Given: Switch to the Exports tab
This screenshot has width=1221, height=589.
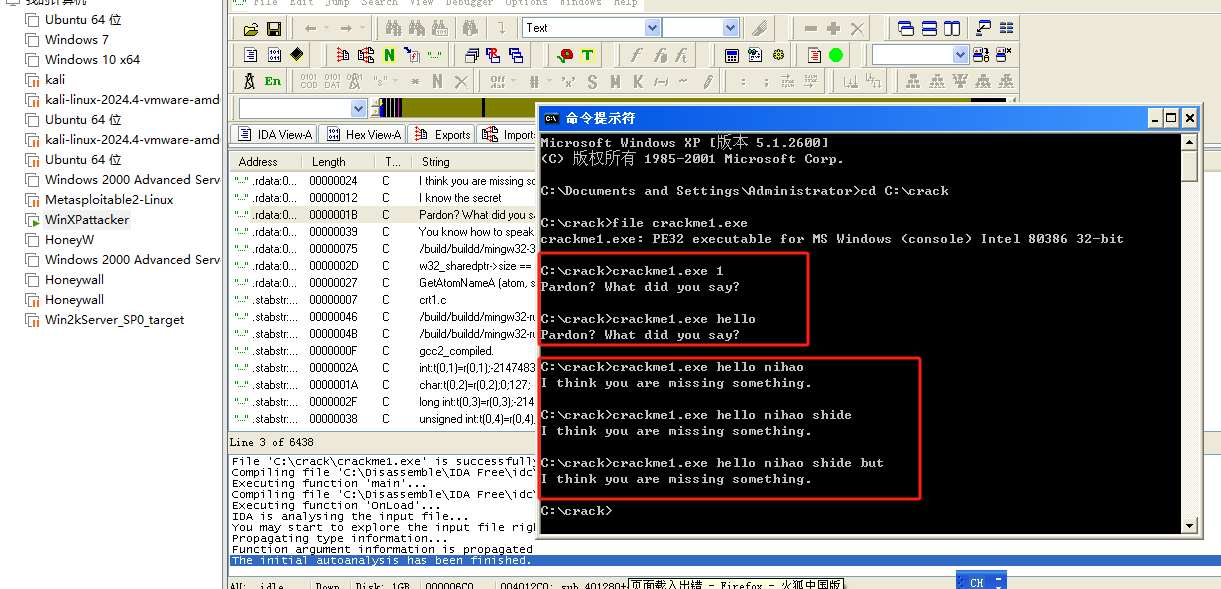Looking at the screenshot, I should point(442,134).
